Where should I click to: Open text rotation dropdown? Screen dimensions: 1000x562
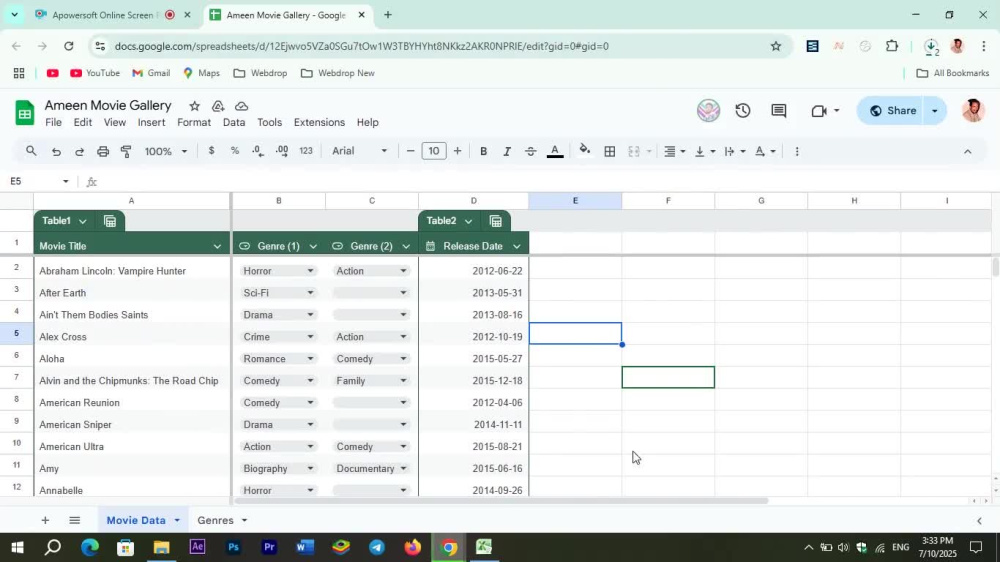(765, 151)
